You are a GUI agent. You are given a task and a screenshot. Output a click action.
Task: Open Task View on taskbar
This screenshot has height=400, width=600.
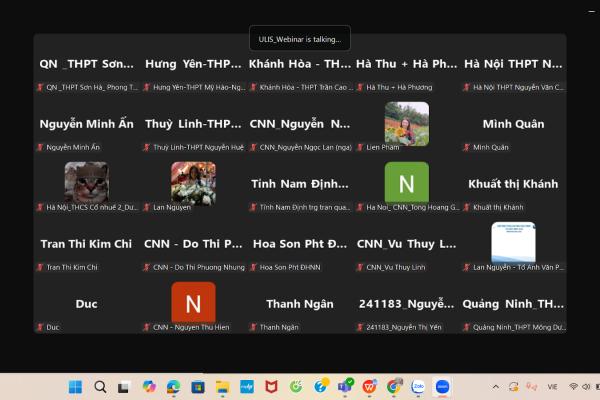tap(124, 387)
